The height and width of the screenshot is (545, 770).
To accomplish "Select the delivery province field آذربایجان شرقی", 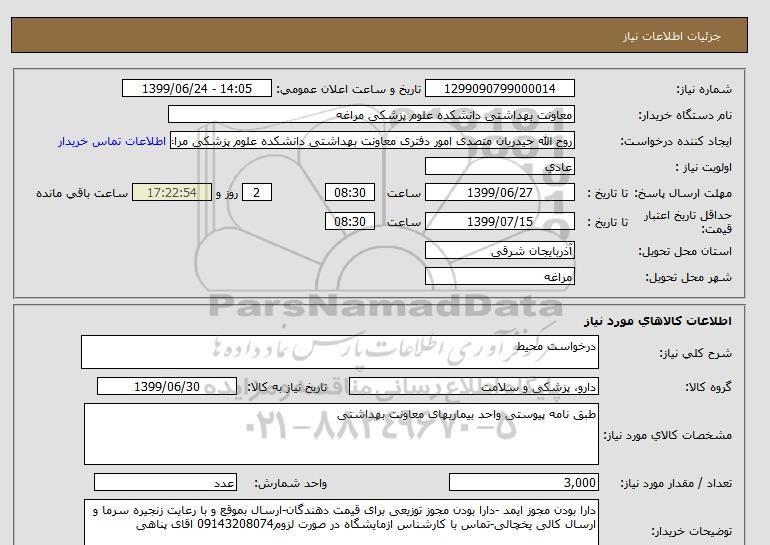I will point(499,250).
